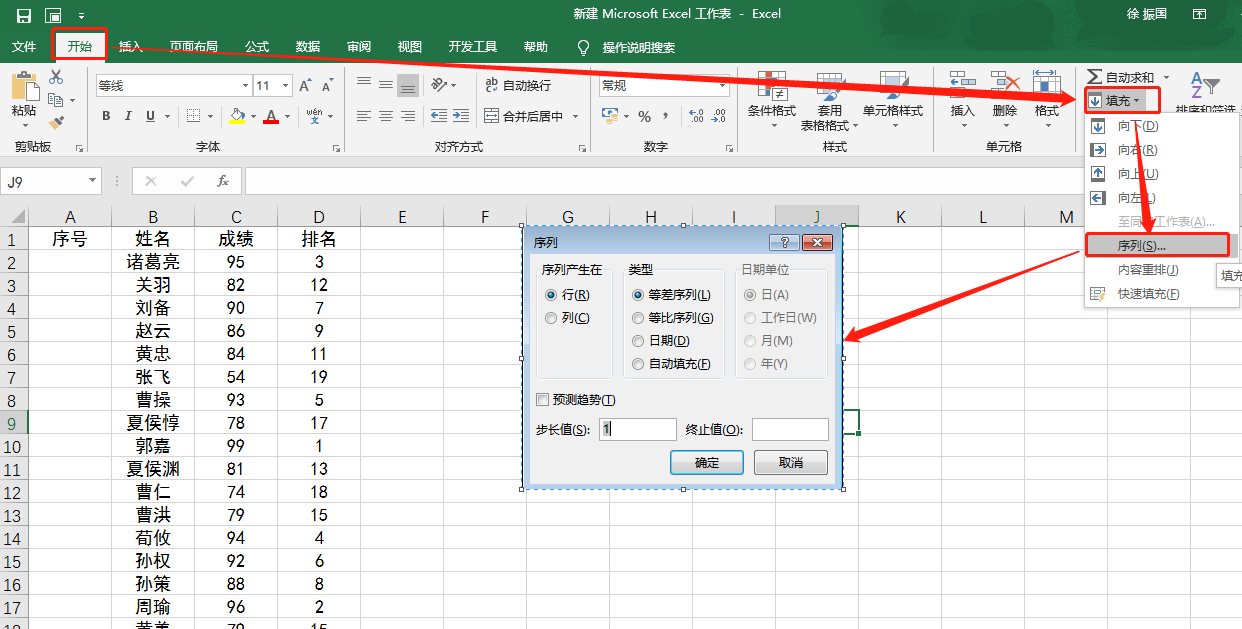Select the 行(R) radio button
This screenshot has width=1242, height=629.
[x=551, y=295]
